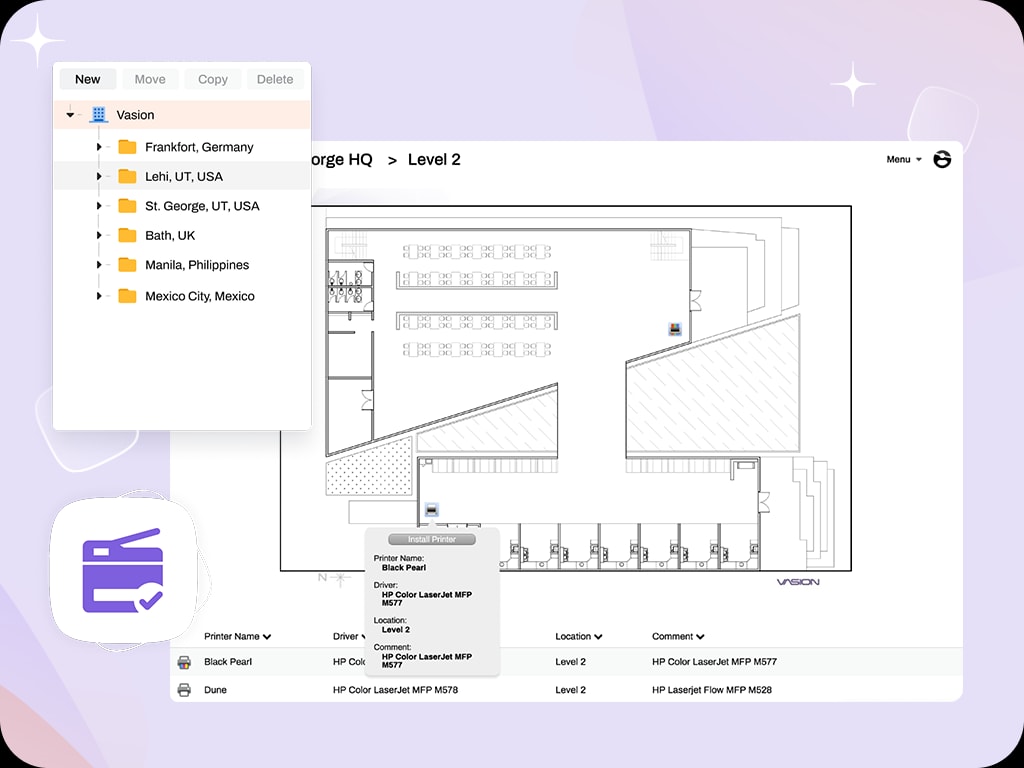Select Manila, Philippines in the tree
Image resolution: width=1024 pixels, height=768 pixels.
[197, 265]
